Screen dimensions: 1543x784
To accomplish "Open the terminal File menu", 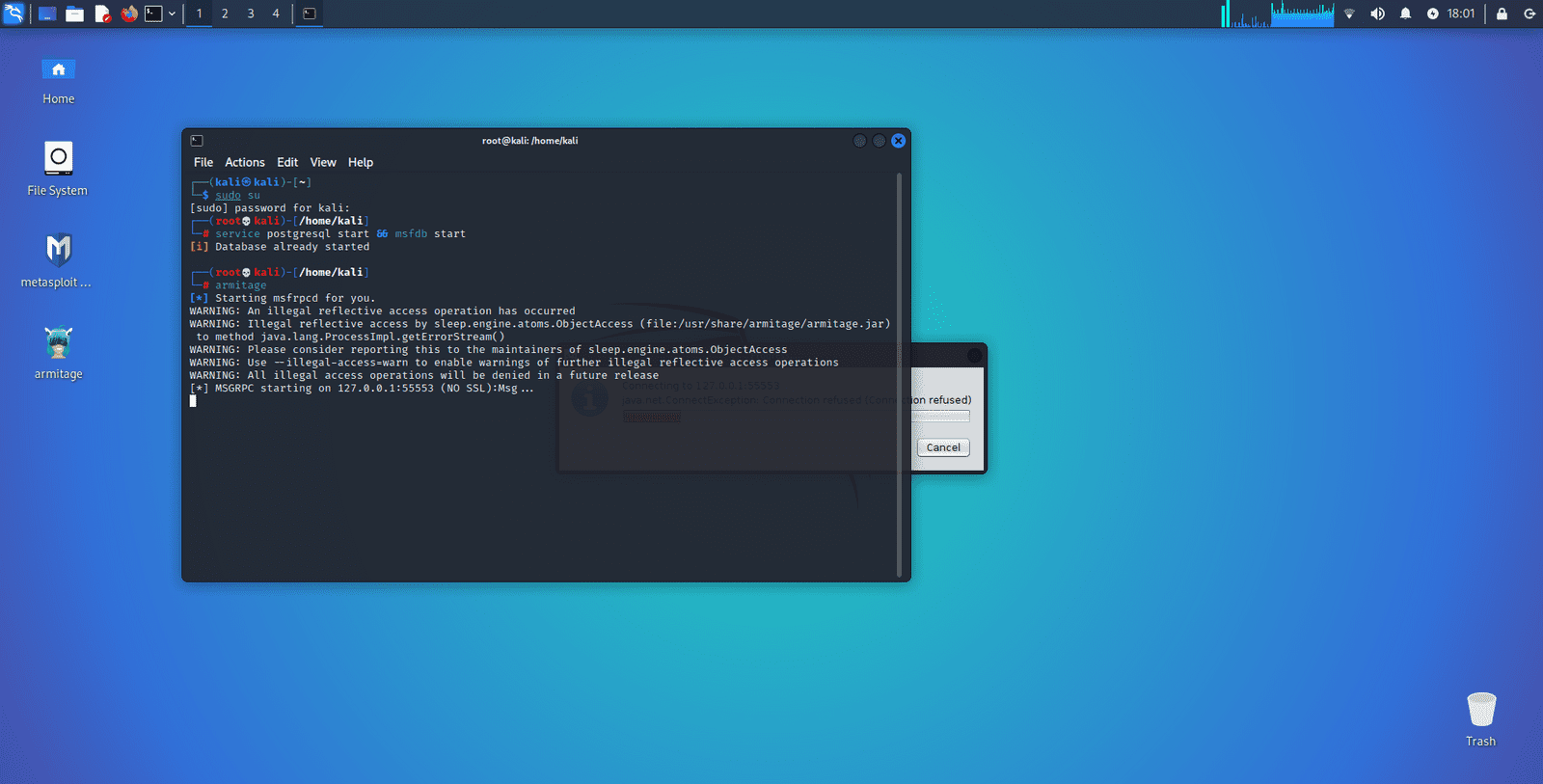I will click(203, 162).
